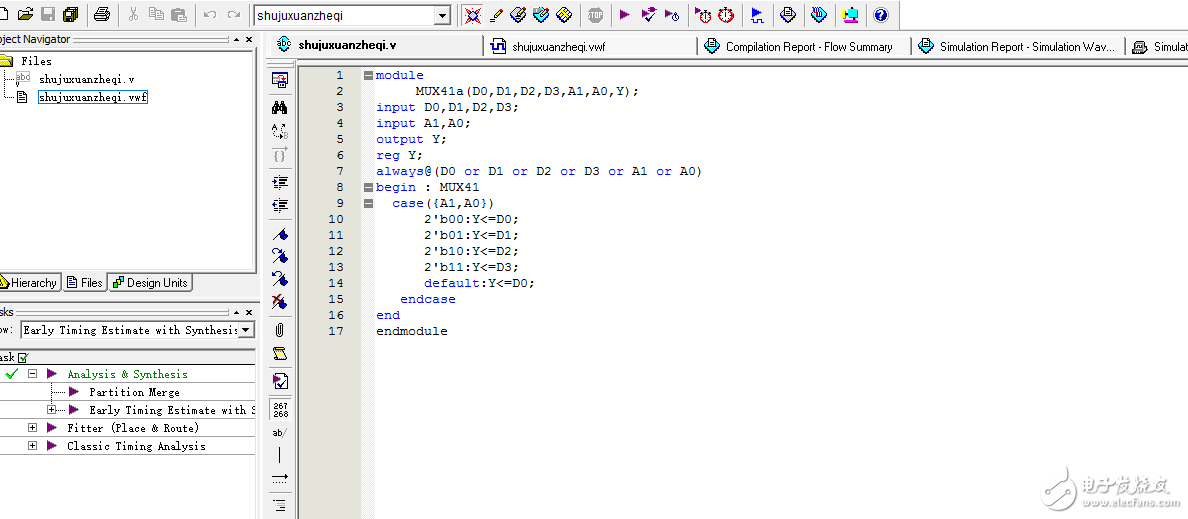Redo the last undone action
1188x519 pixels.
[233, 14]
